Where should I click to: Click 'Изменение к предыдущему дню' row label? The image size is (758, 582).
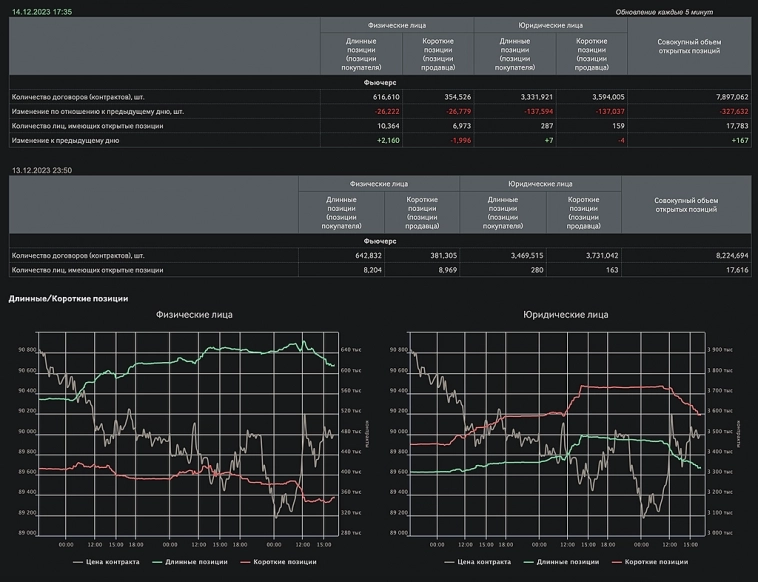click(x=65, y=141)
